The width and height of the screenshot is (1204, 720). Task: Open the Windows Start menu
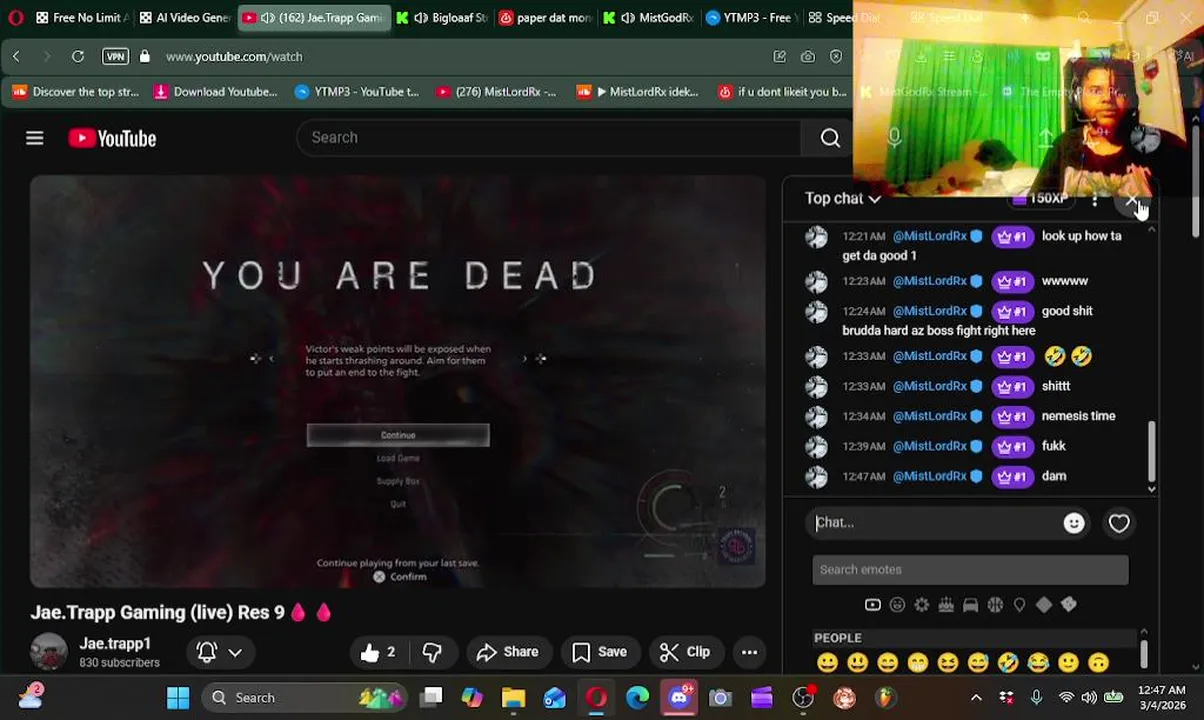coord(178,698)
